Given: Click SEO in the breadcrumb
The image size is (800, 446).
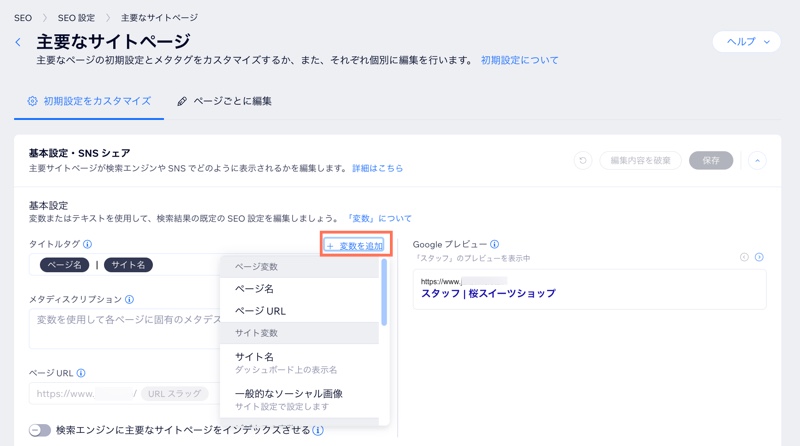Looking at the screenshot, I should [23, 18].
